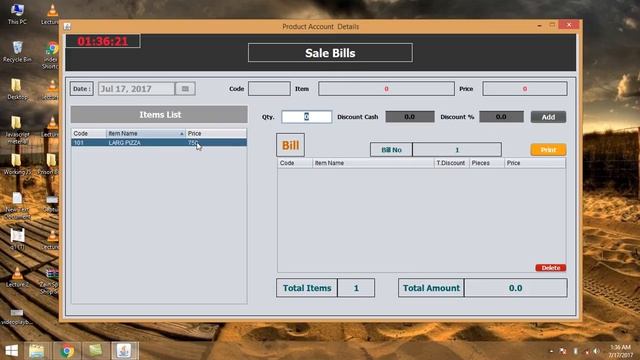The image size is (640, 360).
Task: Close the Product Account Details window
Action: pyautogui.click(x=569, y=25)
